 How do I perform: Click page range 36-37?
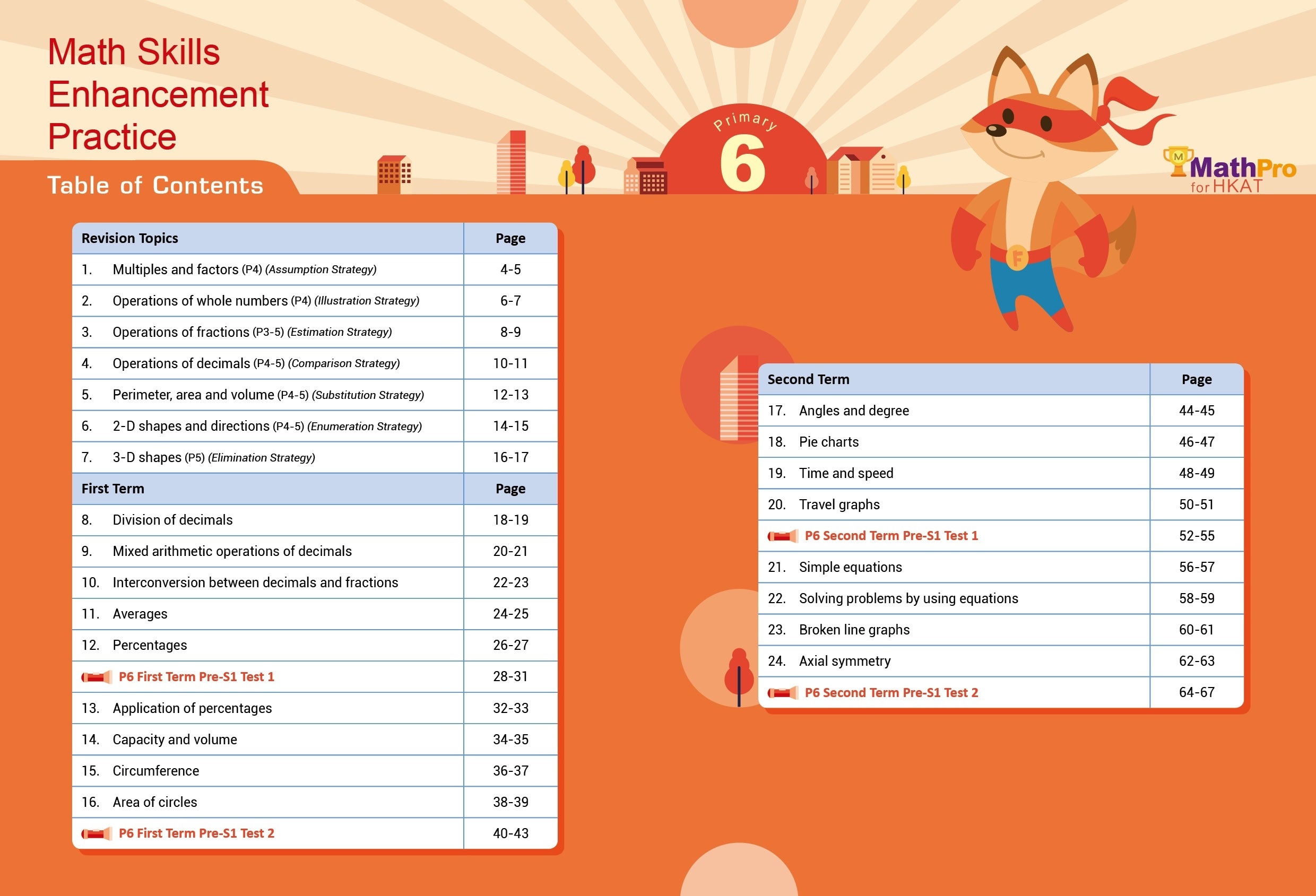coord(510,771)
